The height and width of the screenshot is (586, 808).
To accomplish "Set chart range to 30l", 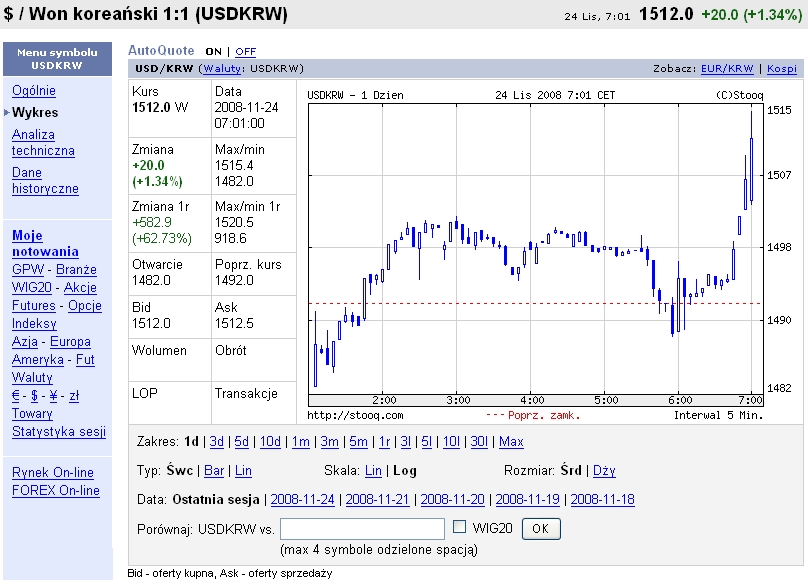I will point(479,442).
